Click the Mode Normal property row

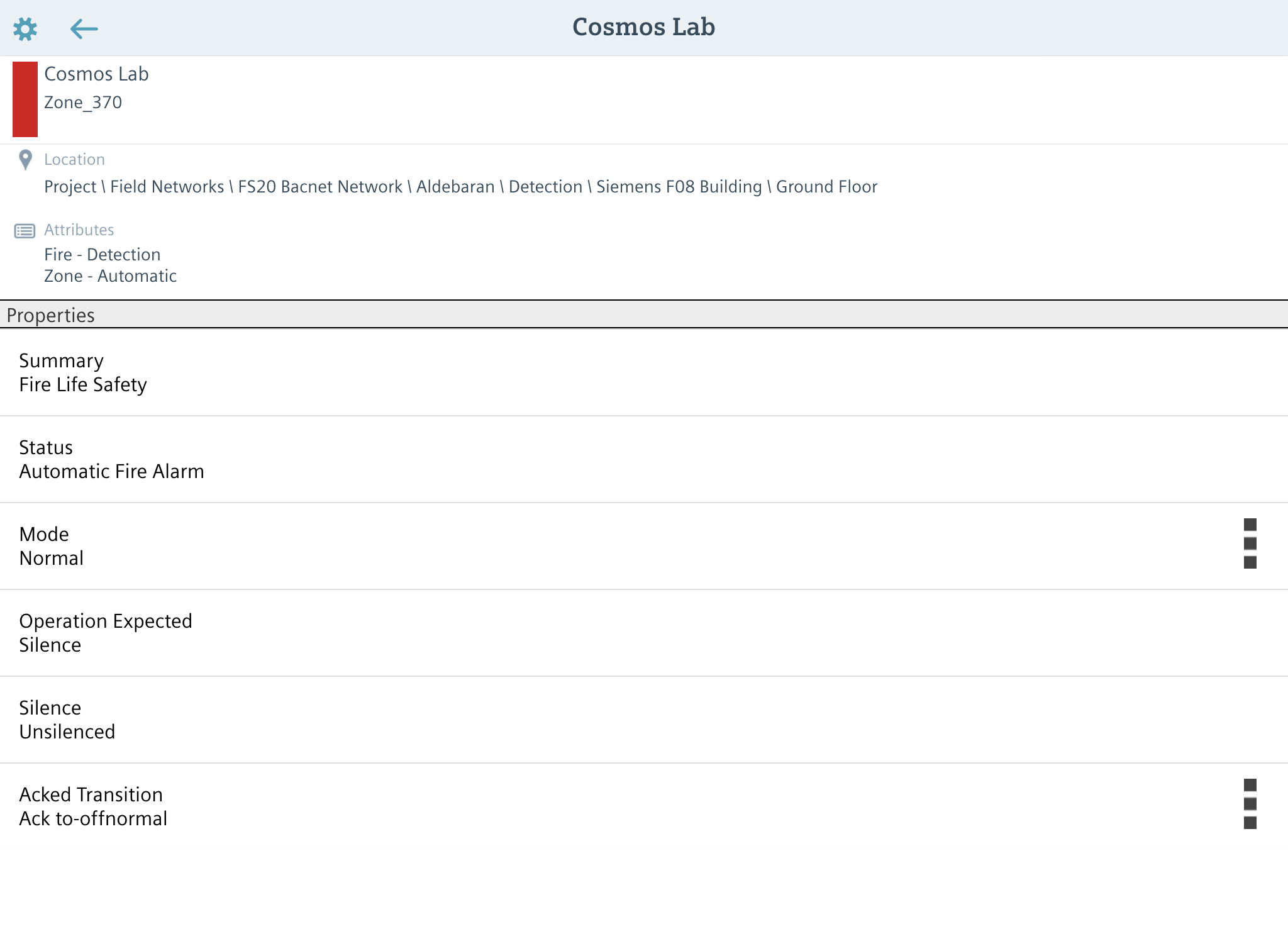[x=52, y=546]
